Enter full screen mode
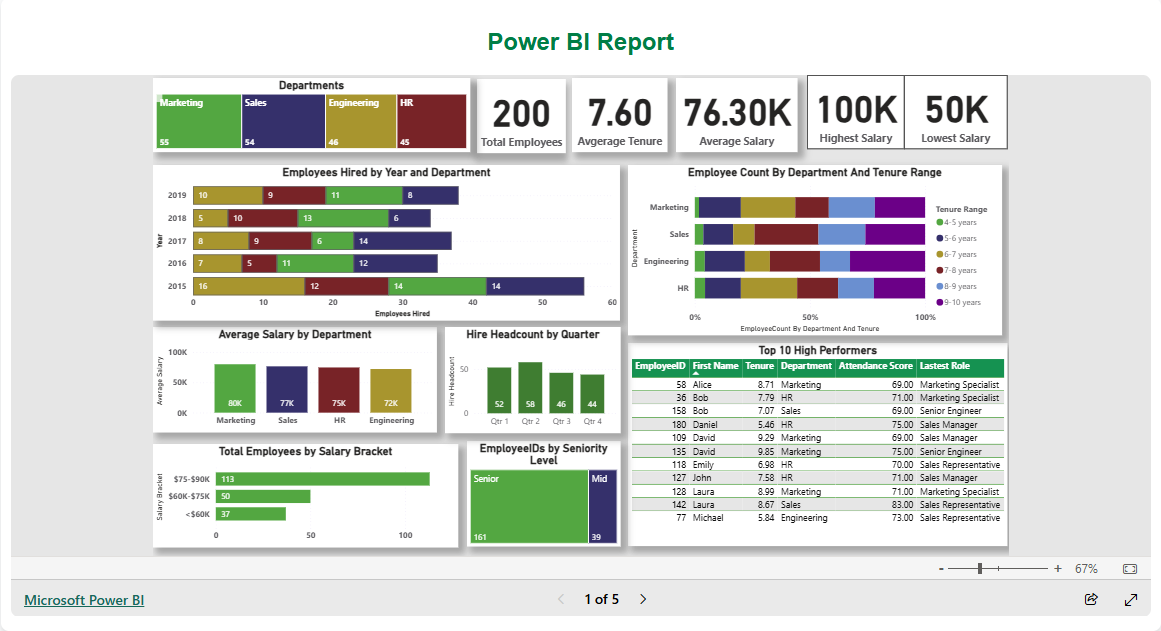 pyautogui.click(x=1131, y=600)
